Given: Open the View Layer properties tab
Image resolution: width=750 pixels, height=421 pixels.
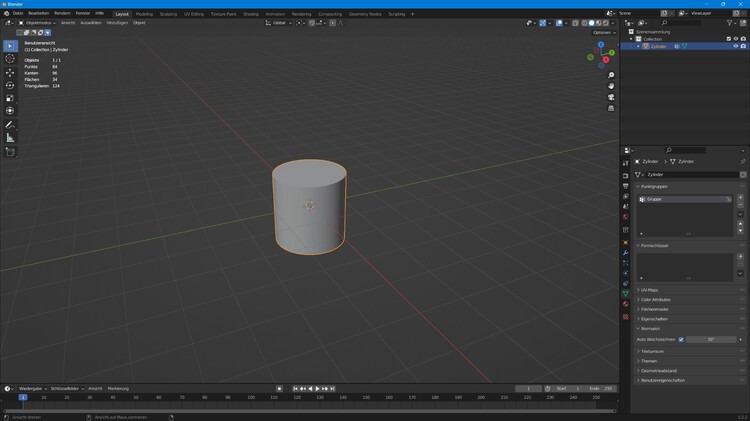Looking at the screenshot, I should coord(626,196).
